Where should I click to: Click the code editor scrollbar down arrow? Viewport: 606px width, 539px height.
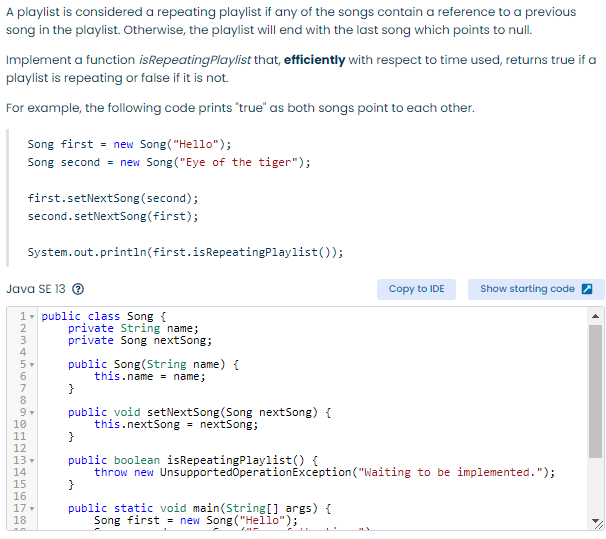595,521
